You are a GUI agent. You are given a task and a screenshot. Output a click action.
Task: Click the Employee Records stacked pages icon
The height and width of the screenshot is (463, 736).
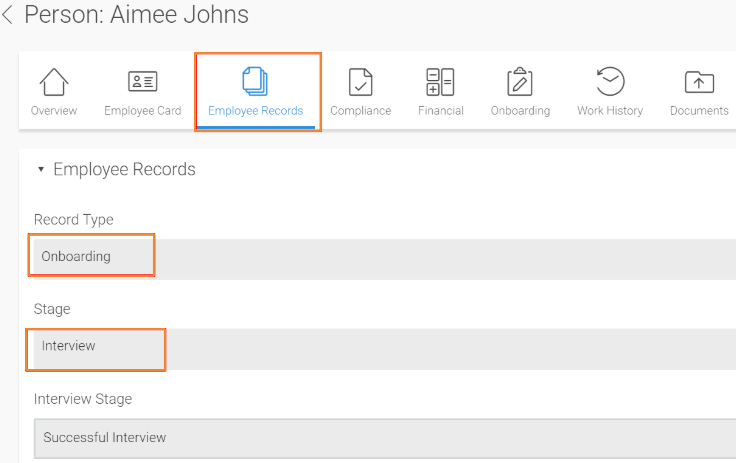point(256,82)
